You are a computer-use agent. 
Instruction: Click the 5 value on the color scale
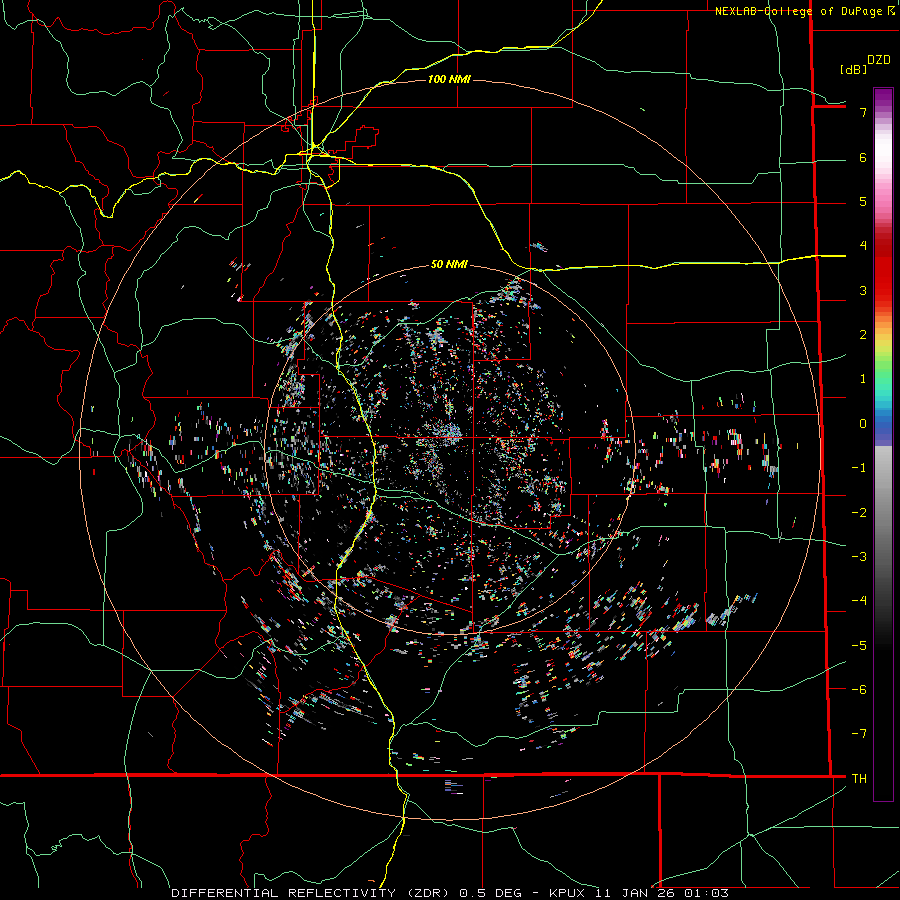(x=863, y=201)
